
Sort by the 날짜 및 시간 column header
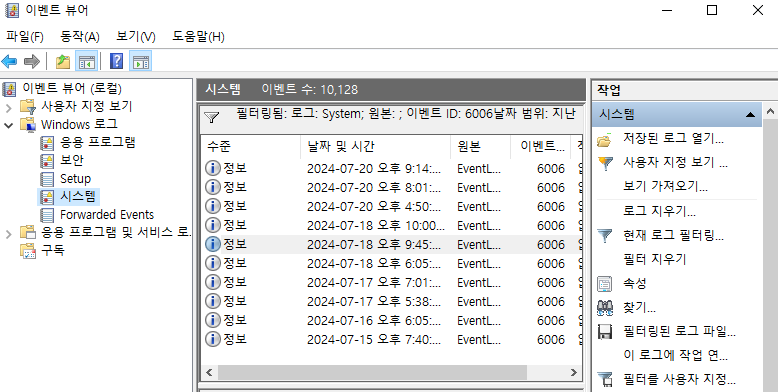[376, 146]
